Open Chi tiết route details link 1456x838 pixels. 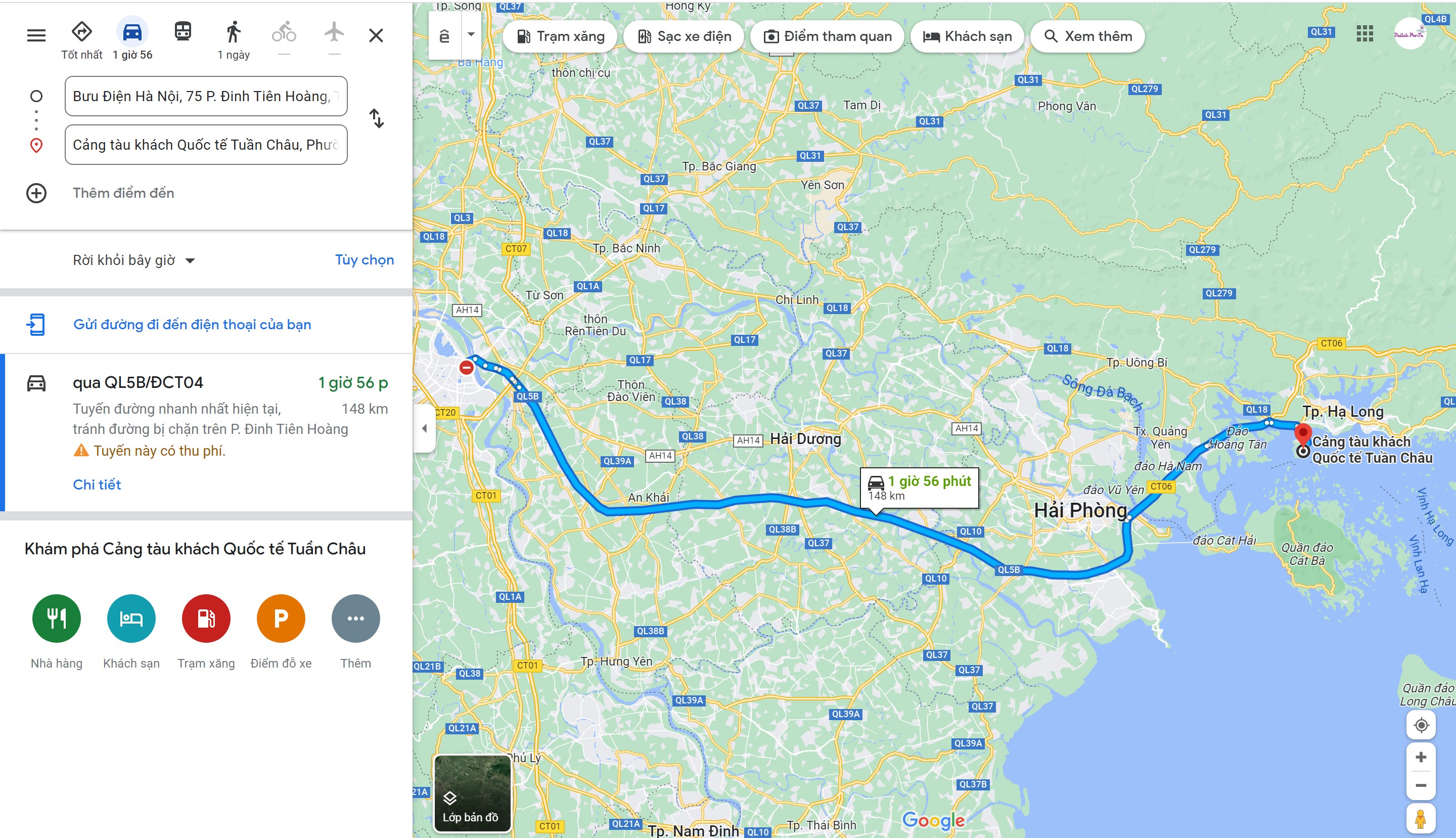(x=97, y=484)
